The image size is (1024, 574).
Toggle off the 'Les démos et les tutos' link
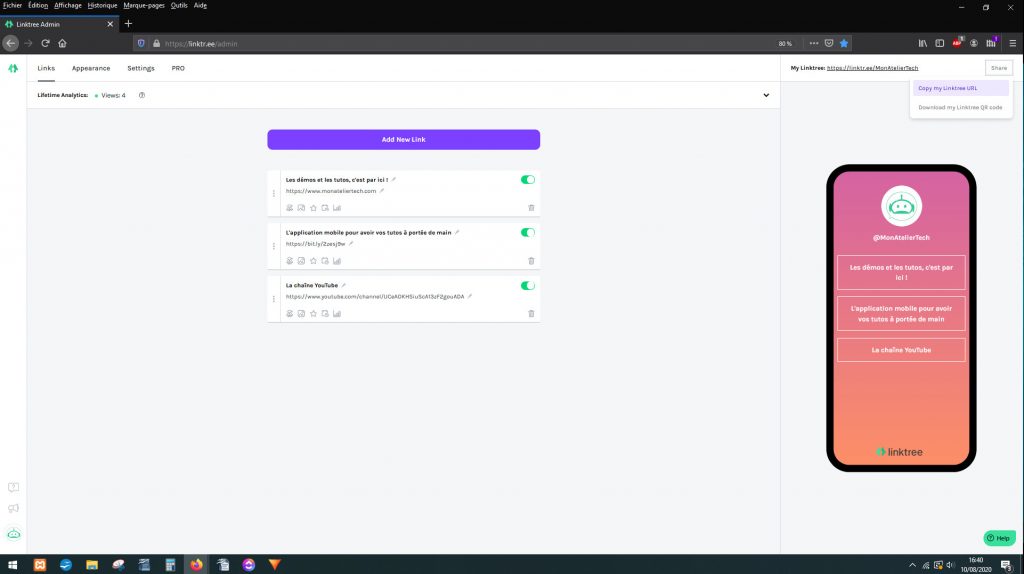pyautogui.click(x=528, y=180)
